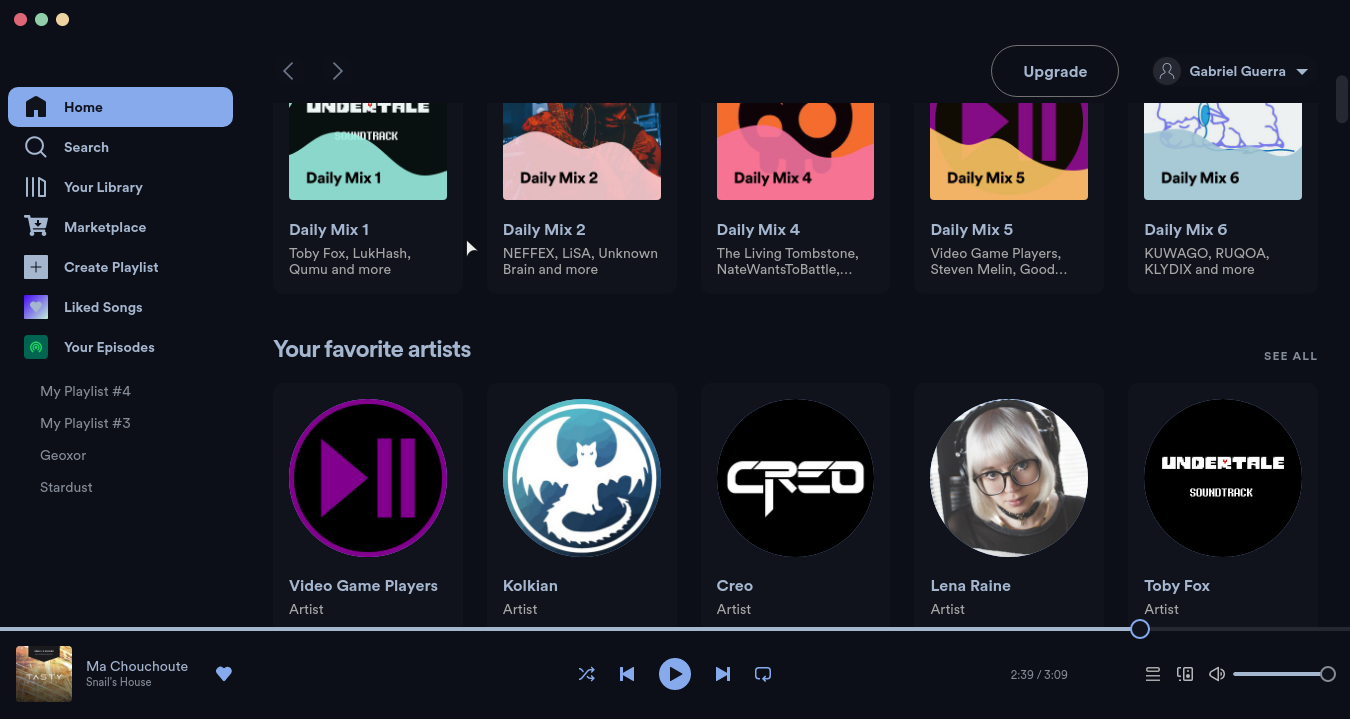This screenshot has height=719, width=1350.
Task: Click the Snail's House artist link
Action: (119, 682)
